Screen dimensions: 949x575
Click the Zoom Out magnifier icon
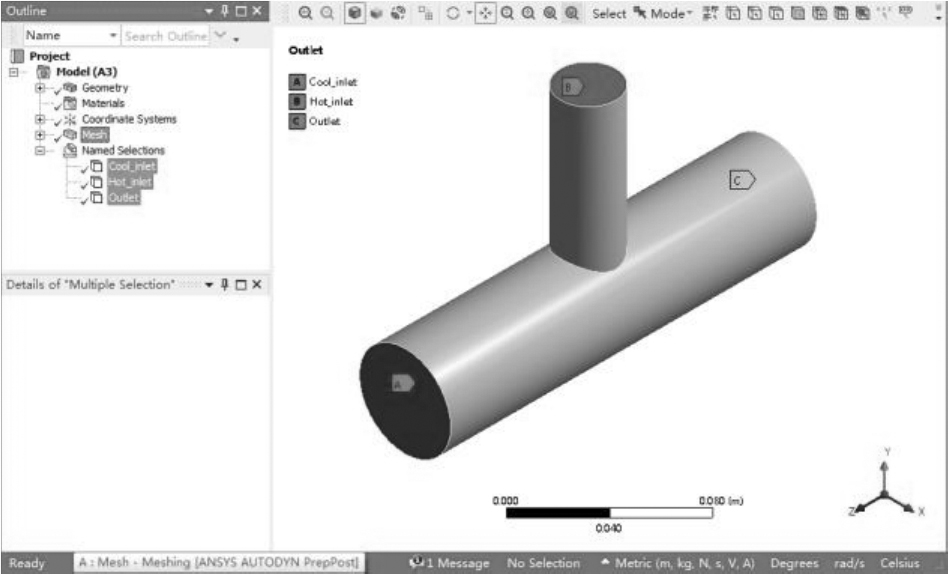327,14
